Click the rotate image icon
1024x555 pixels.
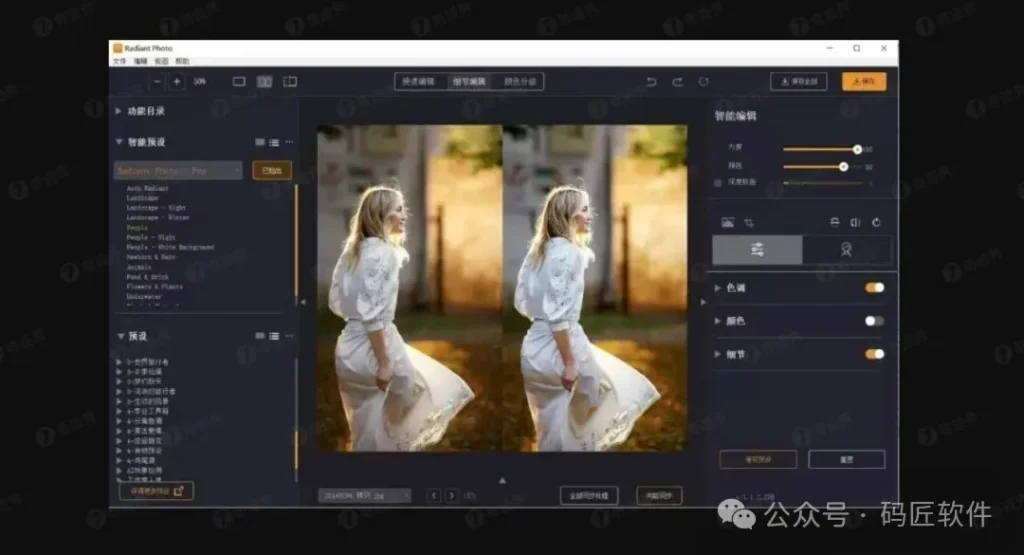(877, 222)
